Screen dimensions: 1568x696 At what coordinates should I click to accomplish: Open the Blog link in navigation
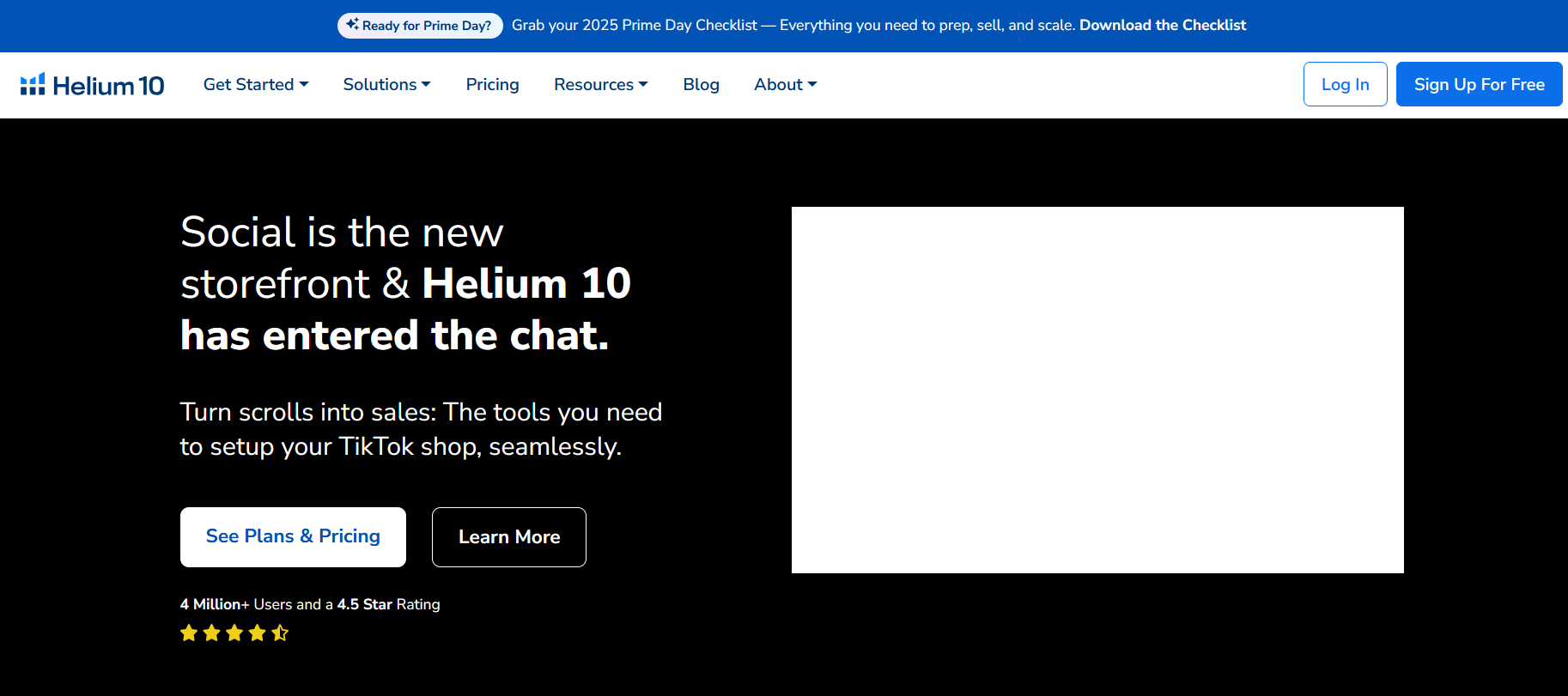pyautogui.click(x=702, y=84)
